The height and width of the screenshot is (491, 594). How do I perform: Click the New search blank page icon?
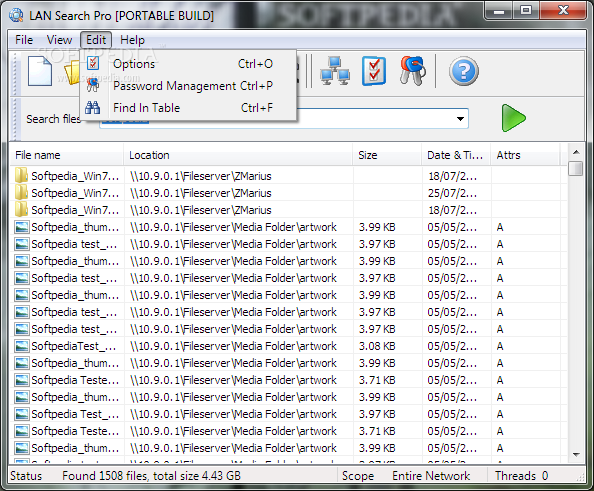40,71
